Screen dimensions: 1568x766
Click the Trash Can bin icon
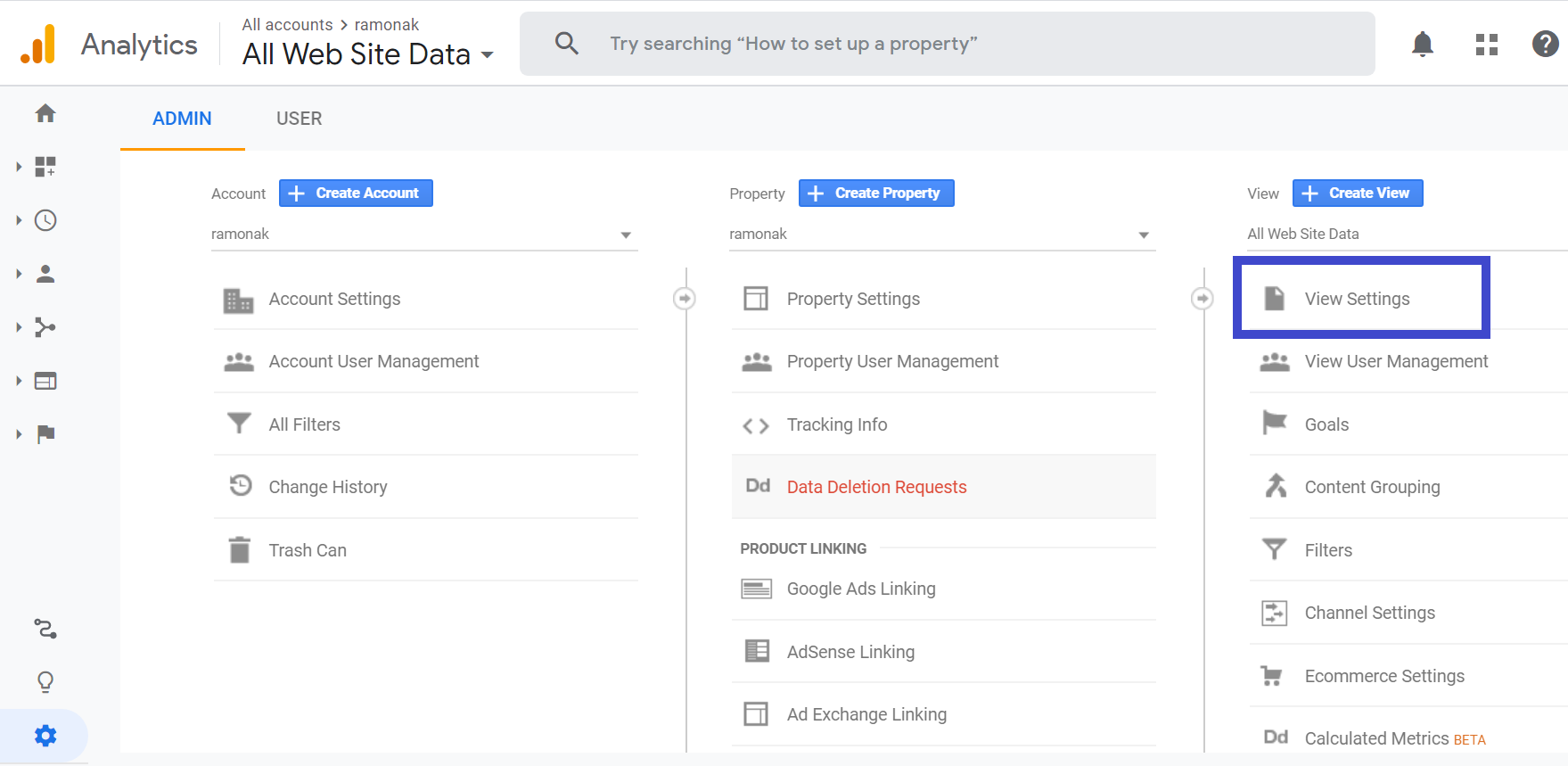pyautogui.click(x=239, y=549)
